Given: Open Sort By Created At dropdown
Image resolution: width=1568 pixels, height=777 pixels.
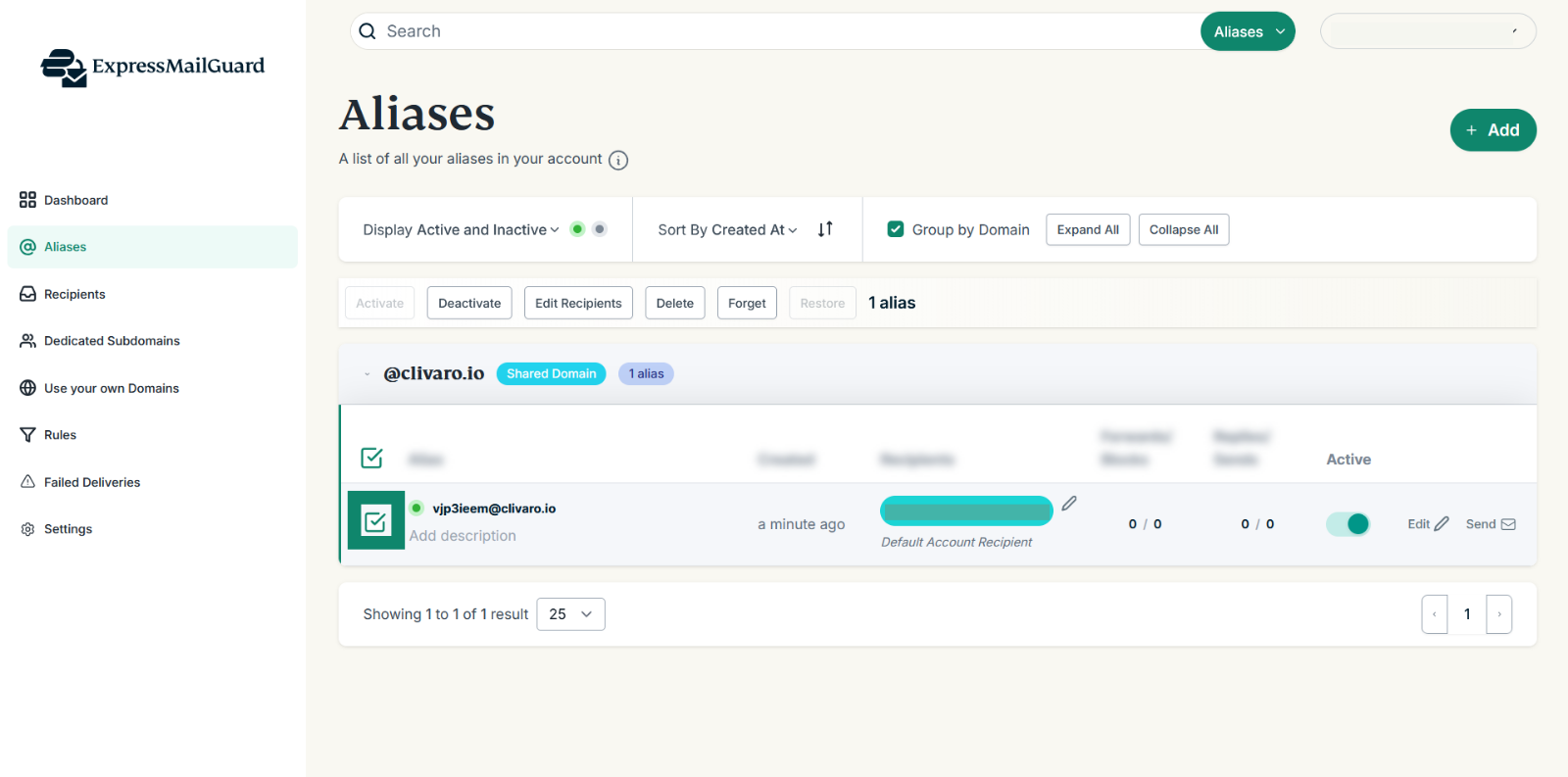Looking at the screenshot, I should click(x=727, y=229).
